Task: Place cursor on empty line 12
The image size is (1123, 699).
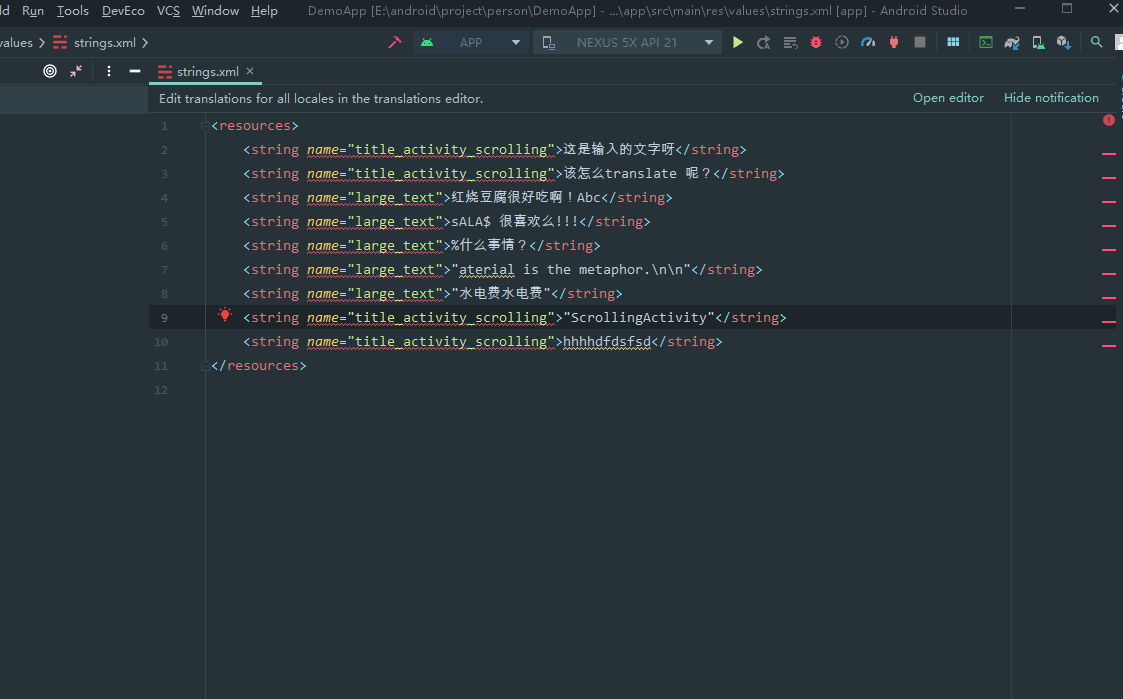Action: (x=609, y=390)
